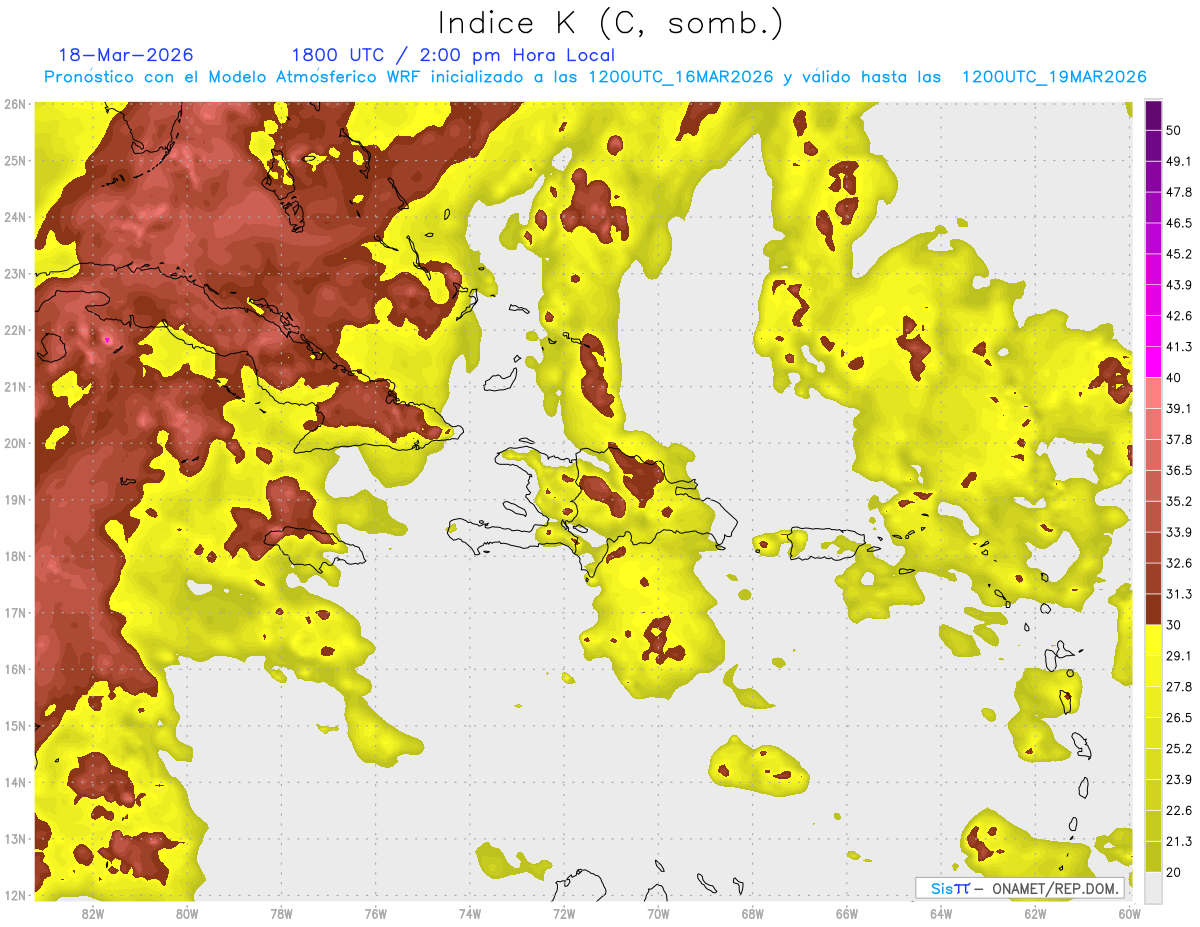
Task: Click the longitude axis label '70W'
Action: pyautogui.click(x=658, y=914)
